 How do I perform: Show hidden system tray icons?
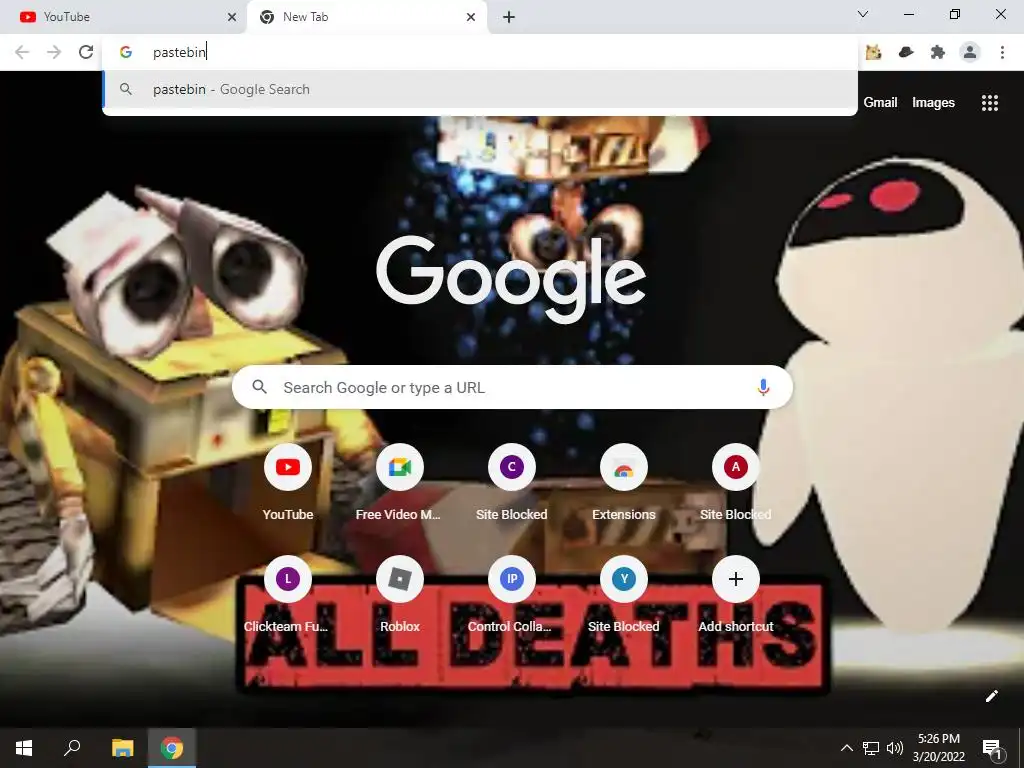[846, 748]
